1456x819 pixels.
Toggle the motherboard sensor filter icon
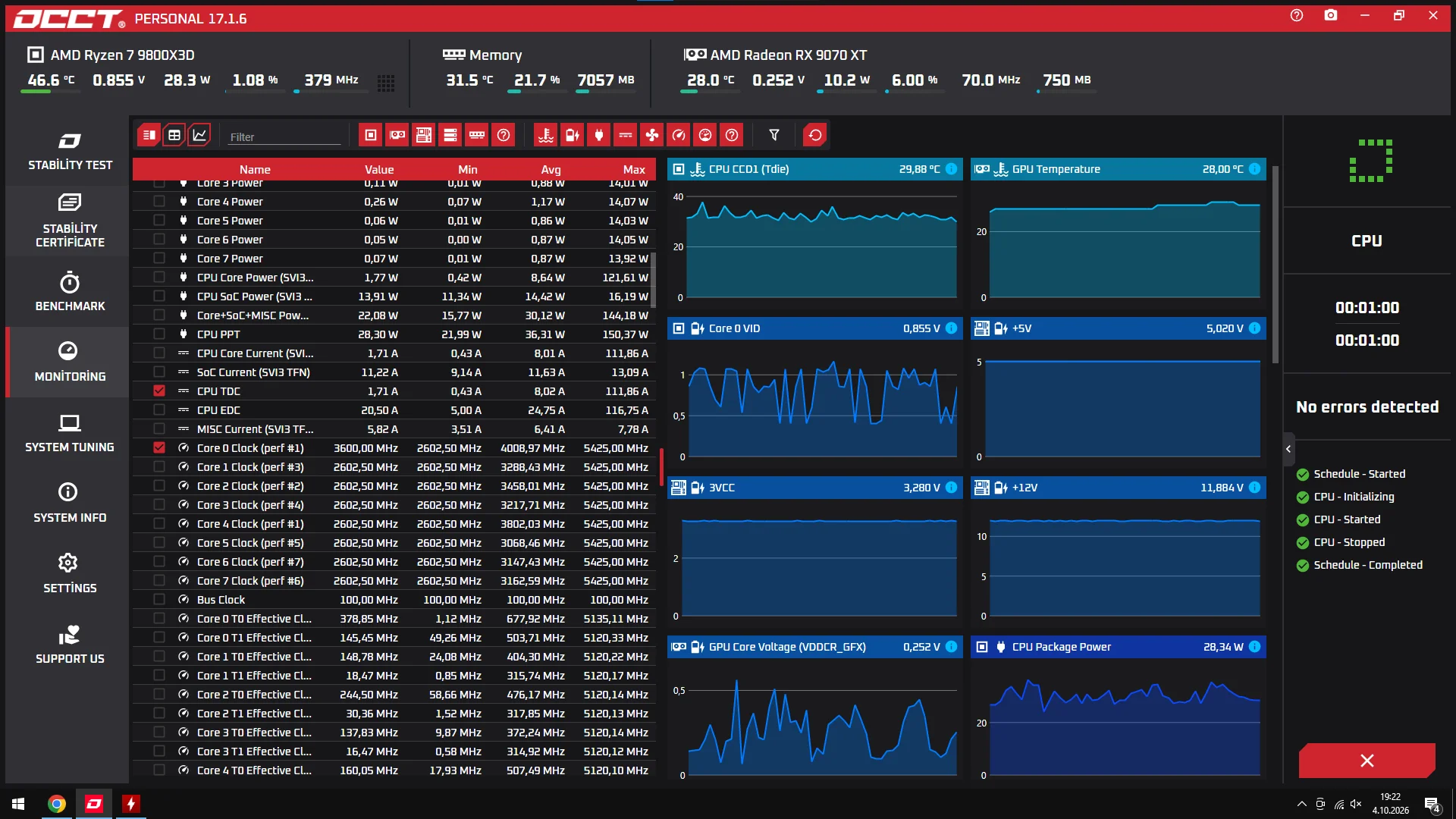[424, 135]
